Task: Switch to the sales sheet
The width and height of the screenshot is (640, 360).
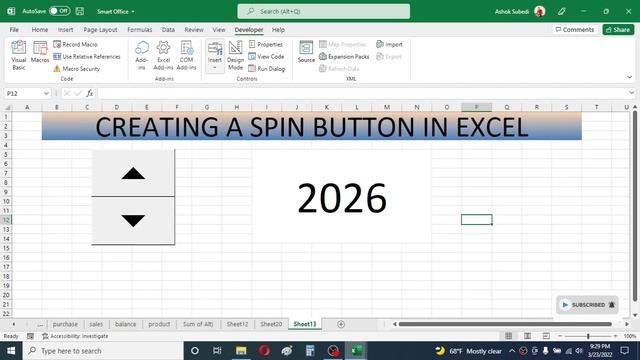Action: (x=96, y=324)
